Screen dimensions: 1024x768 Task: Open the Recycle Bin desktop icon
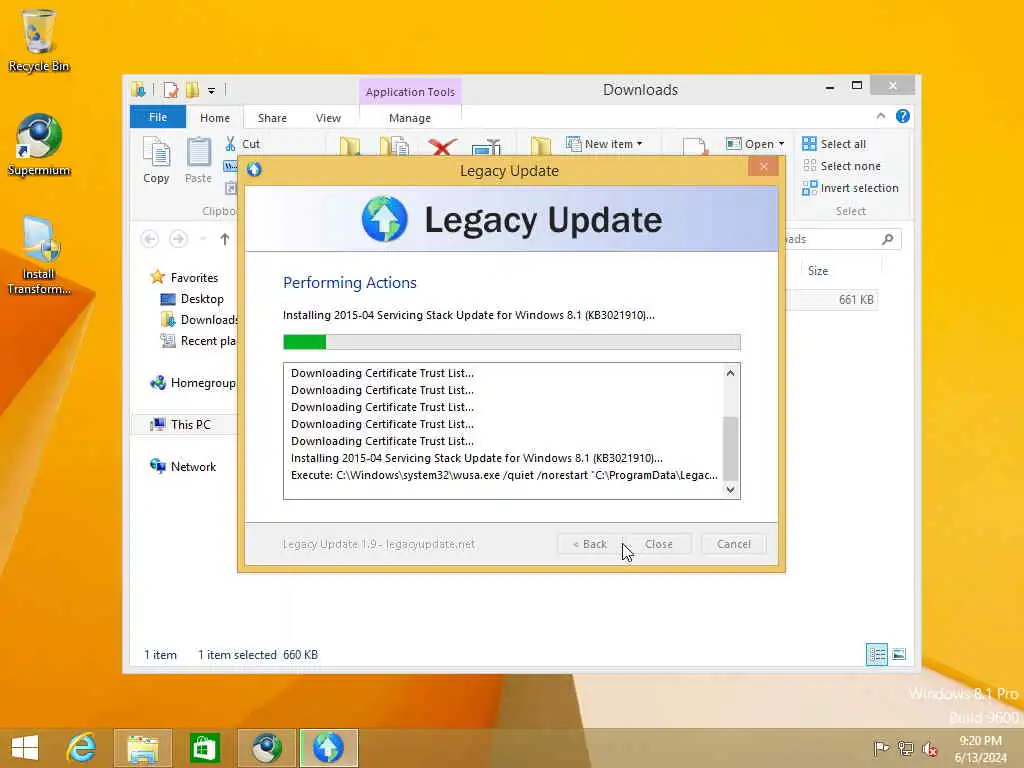coord(39,40)
